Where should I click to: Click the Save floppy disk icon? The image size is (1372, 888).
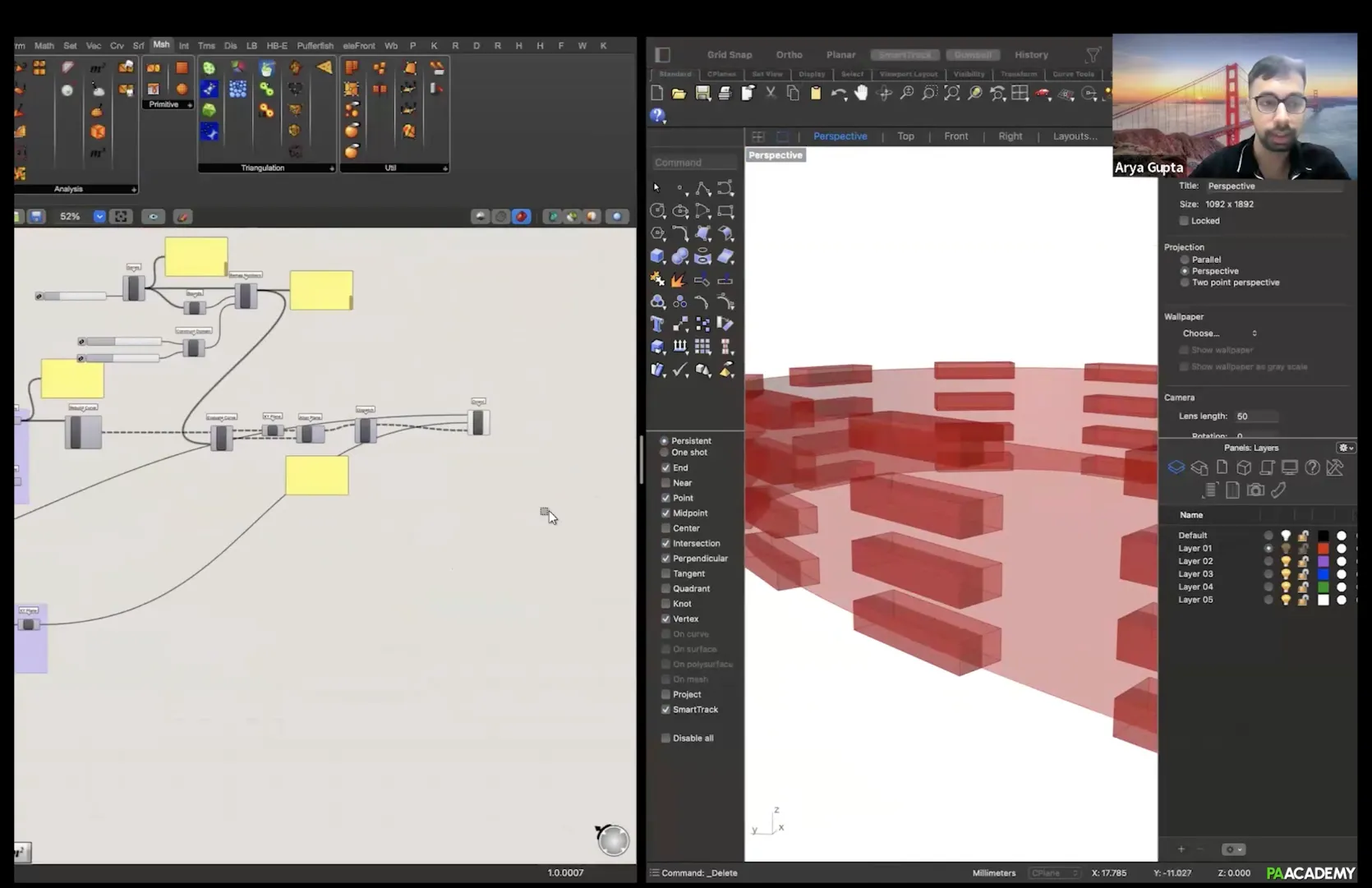(702, 94)
